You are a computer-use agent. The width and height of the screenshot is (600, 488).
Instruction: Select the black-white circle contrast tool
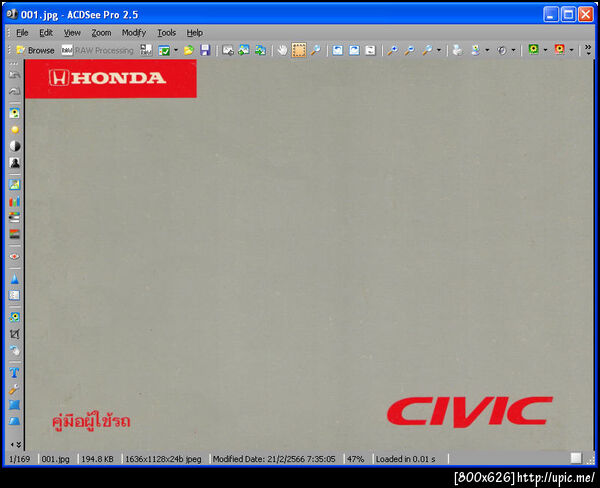[15, 146]
